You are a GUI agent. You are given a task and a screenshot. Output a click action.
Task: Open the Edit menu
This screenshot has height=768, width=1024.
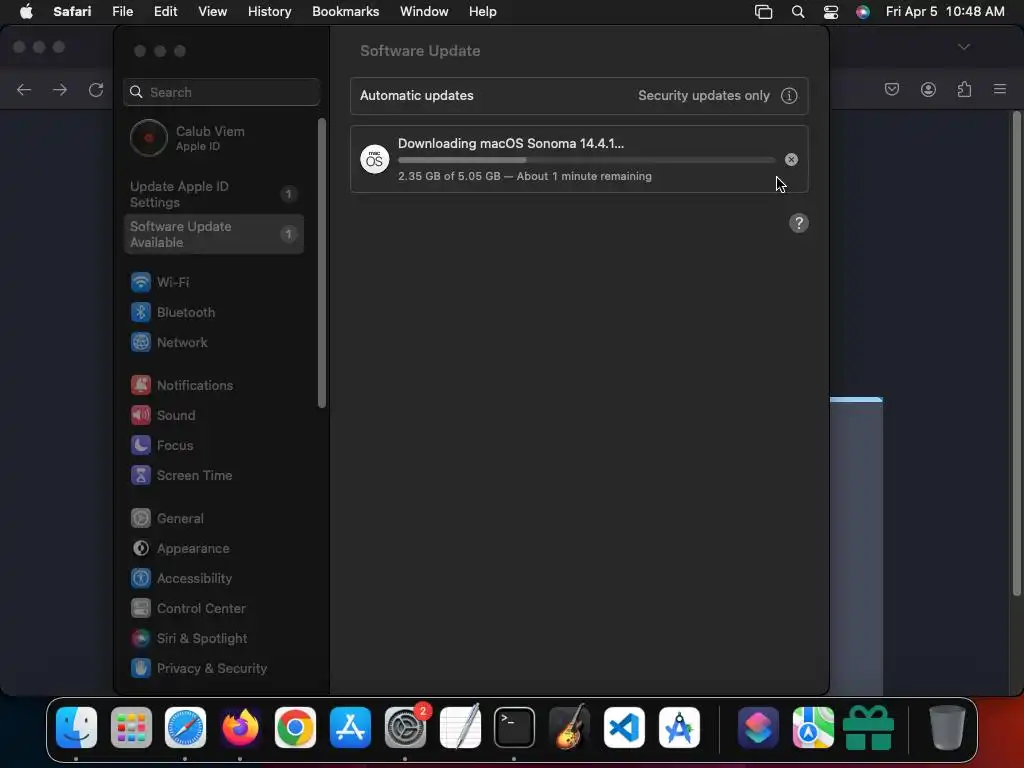point(166,12)
